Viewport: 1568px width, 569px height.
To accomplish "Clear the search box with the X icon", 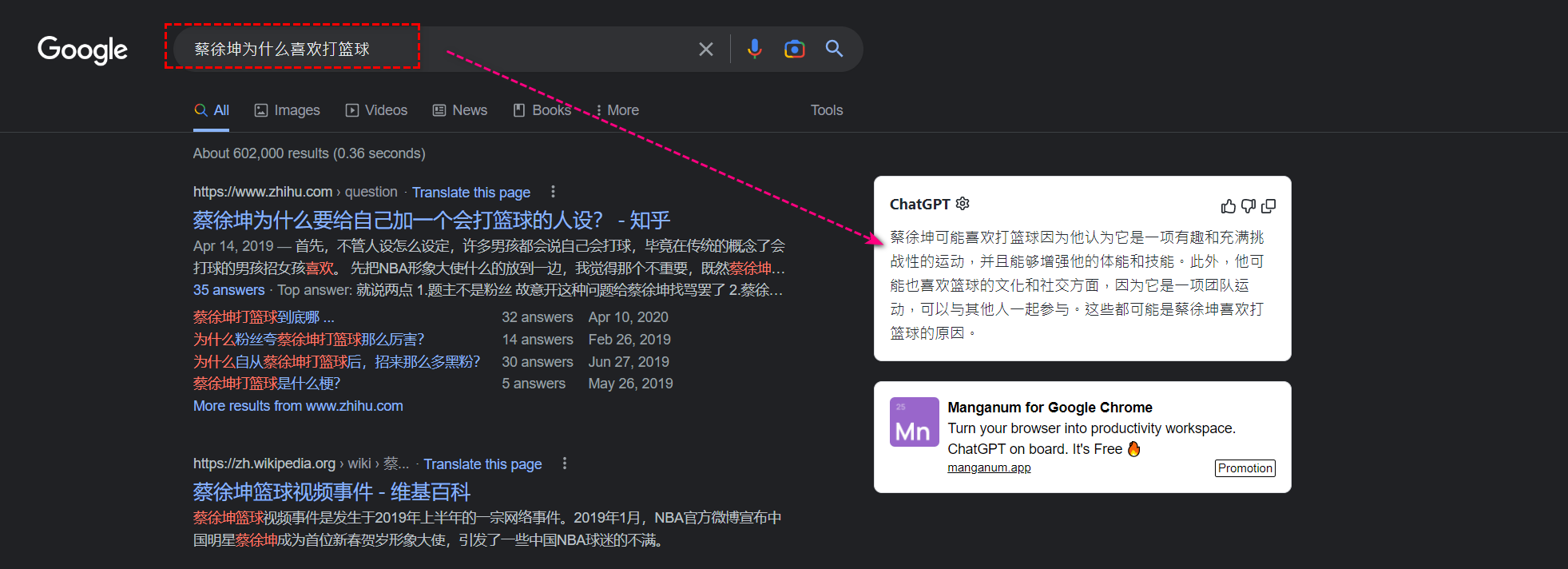I will click(x=706, y=50).
